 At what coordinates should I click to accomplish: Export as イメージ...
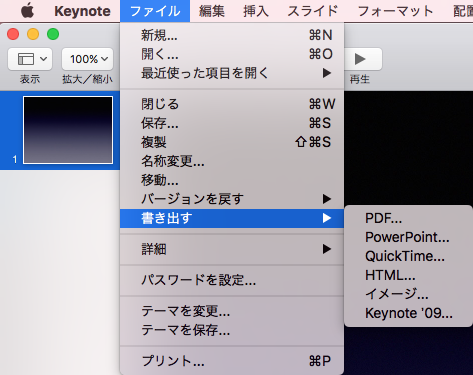pos(408,294)
